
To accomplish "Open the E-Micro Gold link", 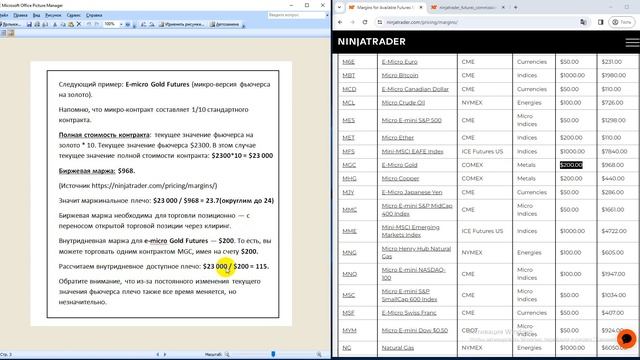I will (x=399, y=165).
